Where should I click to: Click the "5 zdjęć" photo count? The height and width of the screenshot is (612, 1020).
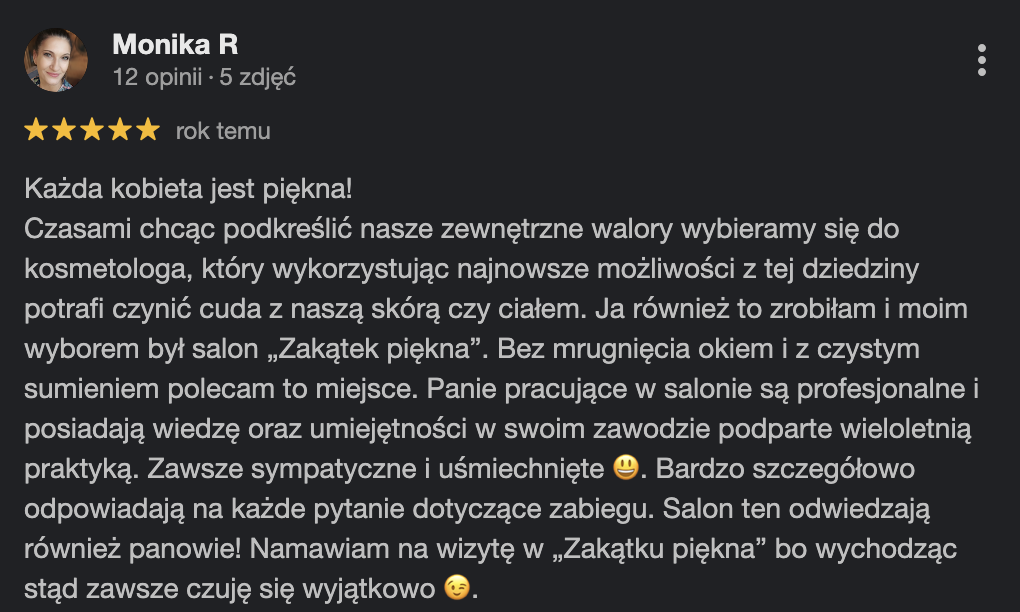pos(258,77)
